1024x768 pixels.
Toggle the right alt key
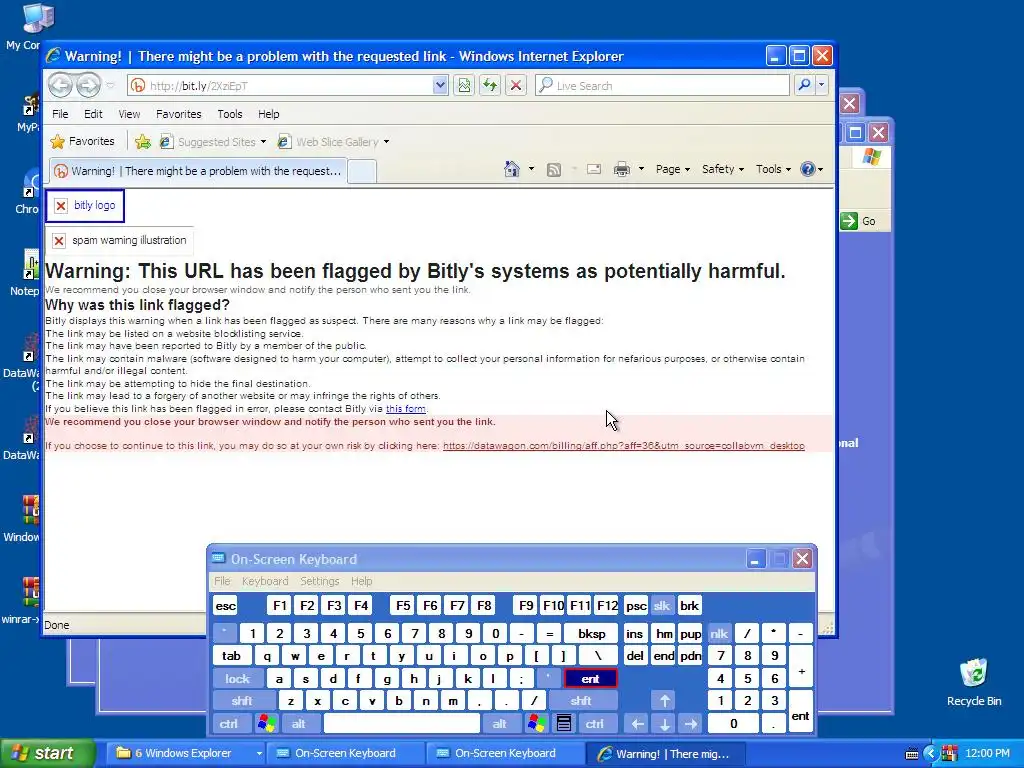click(x=500, y=724)
